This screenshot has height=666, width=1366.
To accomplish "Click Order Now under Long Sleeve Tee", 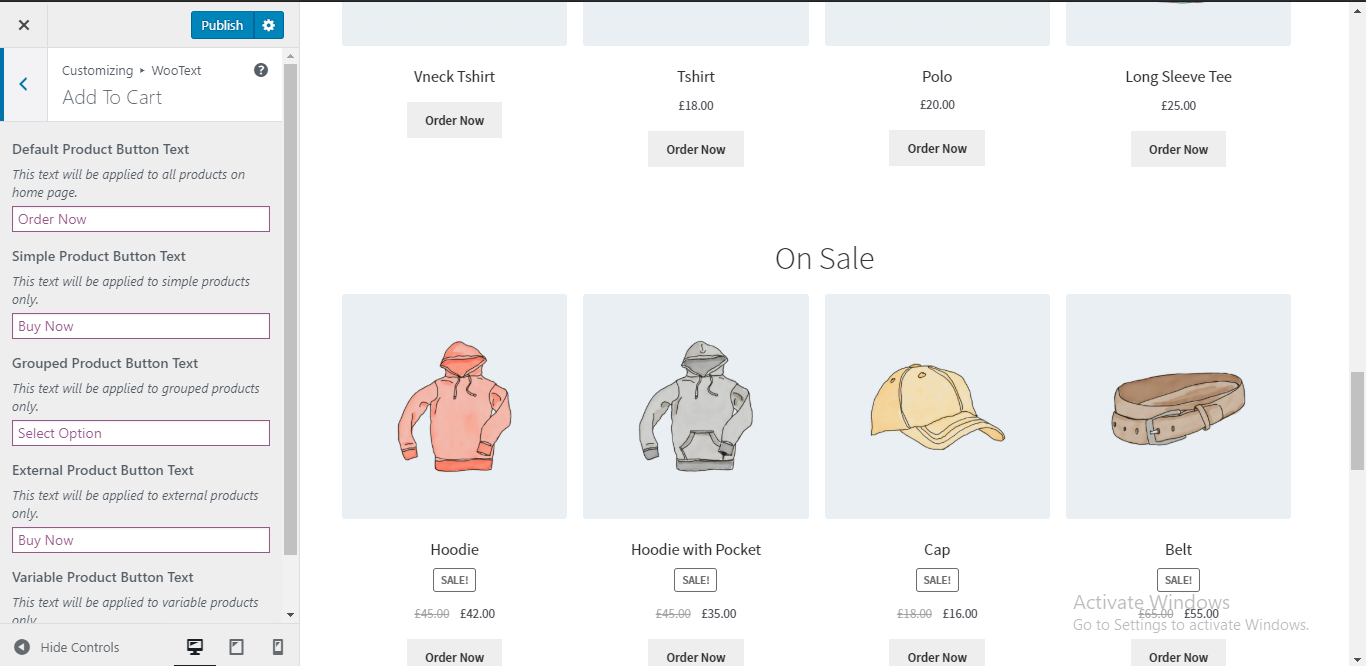I will [x=1178, y=149].
